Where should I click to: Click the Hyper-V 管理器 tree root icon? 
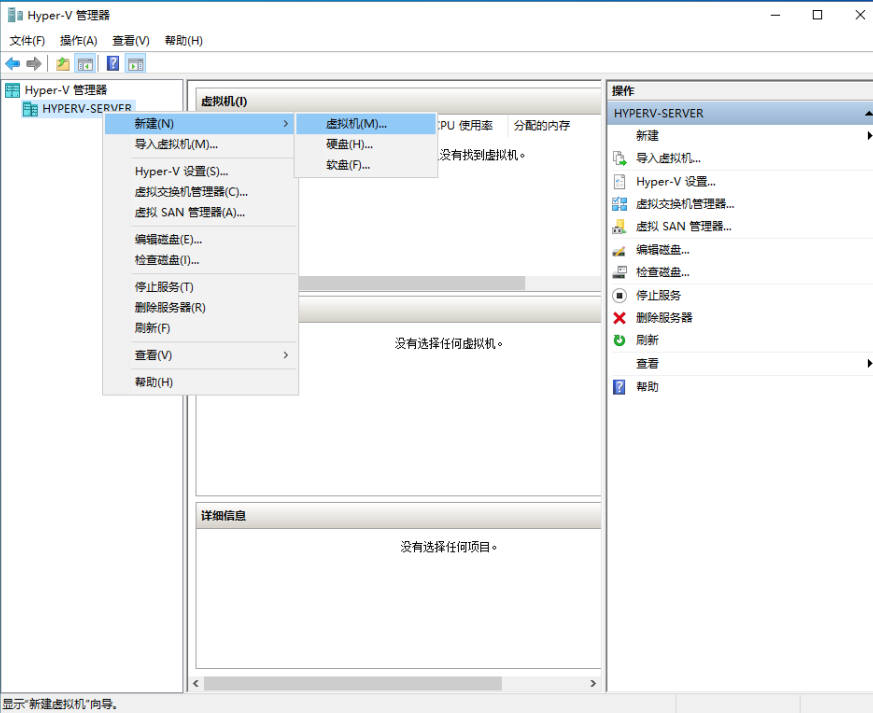(x=12, y=90)
